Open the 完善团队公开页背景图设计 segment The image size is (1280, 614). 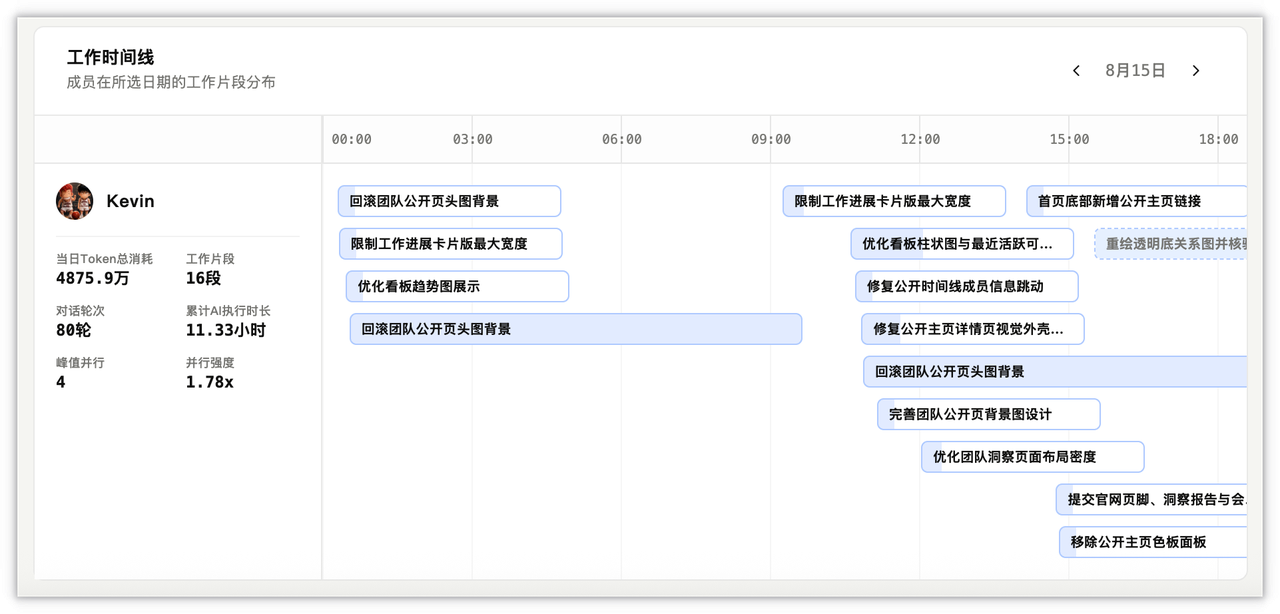tap(989, 414)
